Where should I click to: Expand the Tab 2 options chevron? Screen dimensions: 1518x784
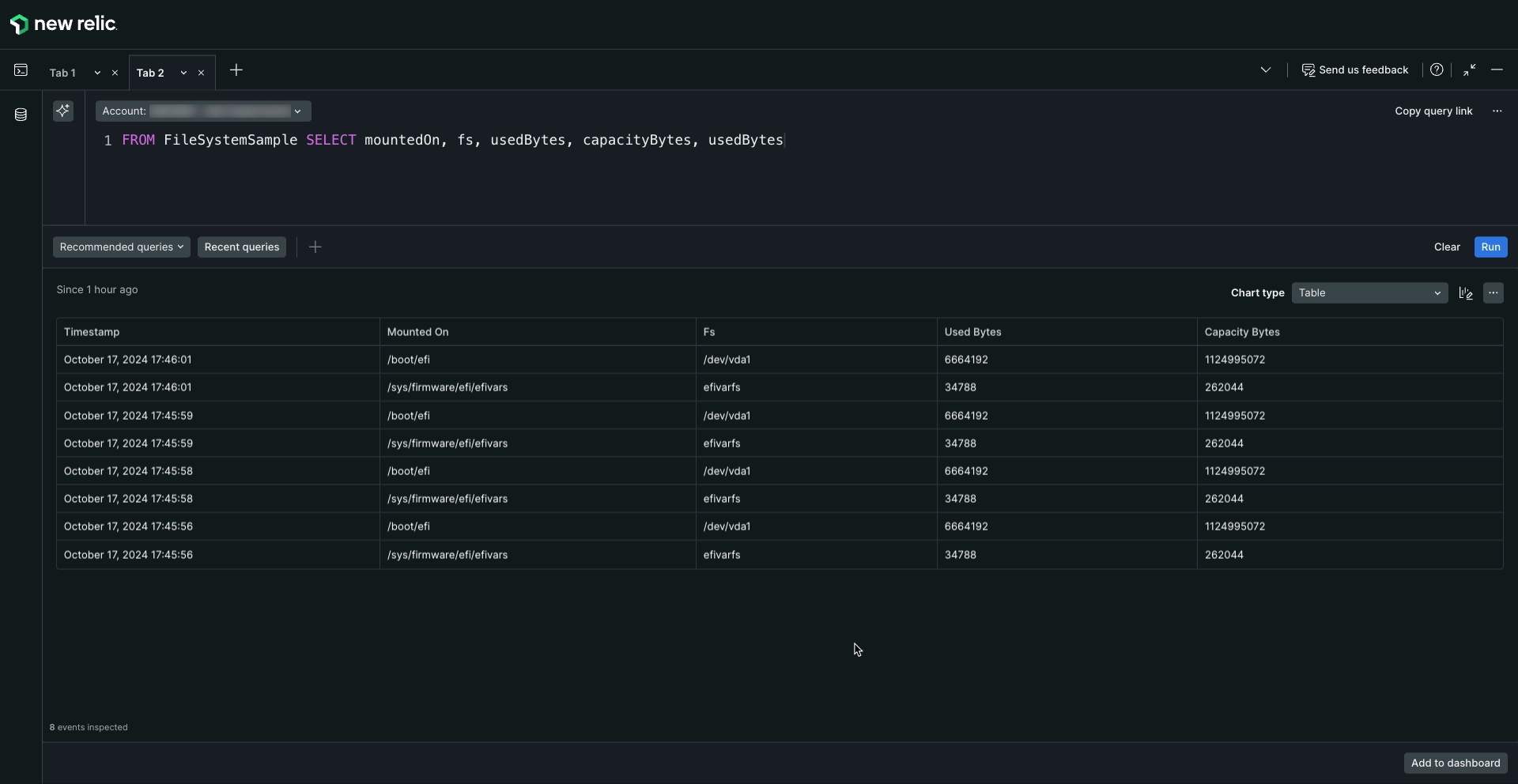tap(183, 73)
